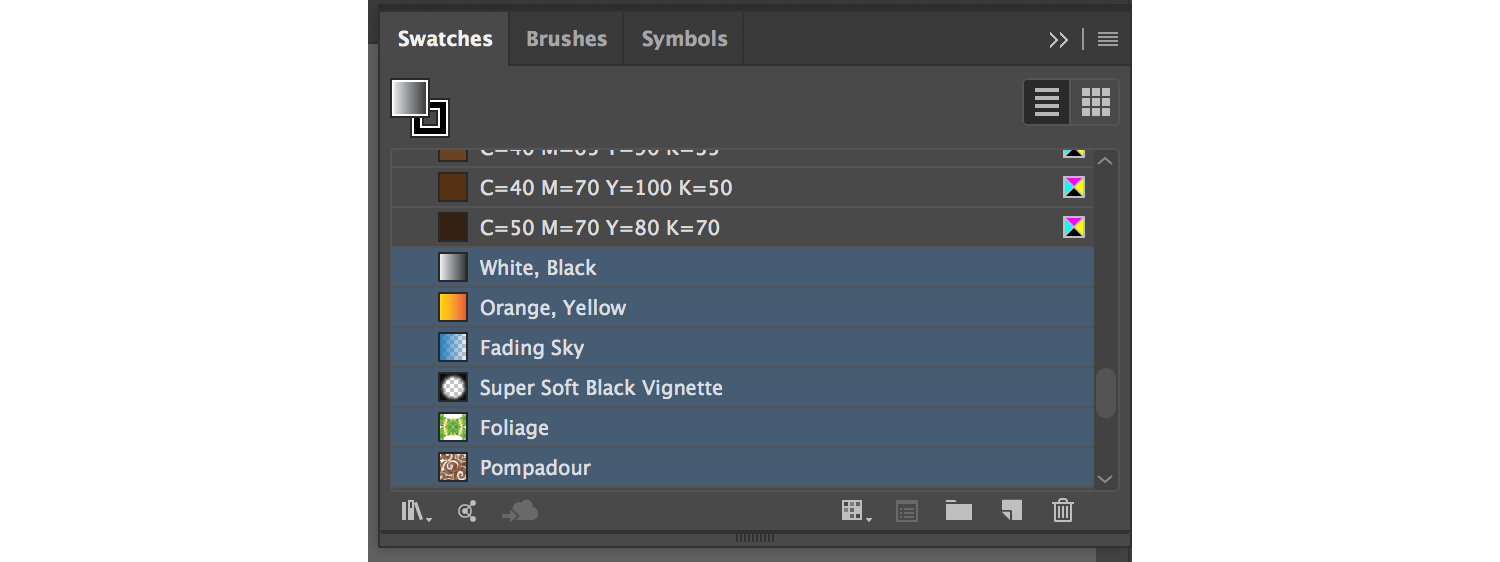Click the Swatch Options icon
Screen dimensions: 1500x562
coord(907,512)
